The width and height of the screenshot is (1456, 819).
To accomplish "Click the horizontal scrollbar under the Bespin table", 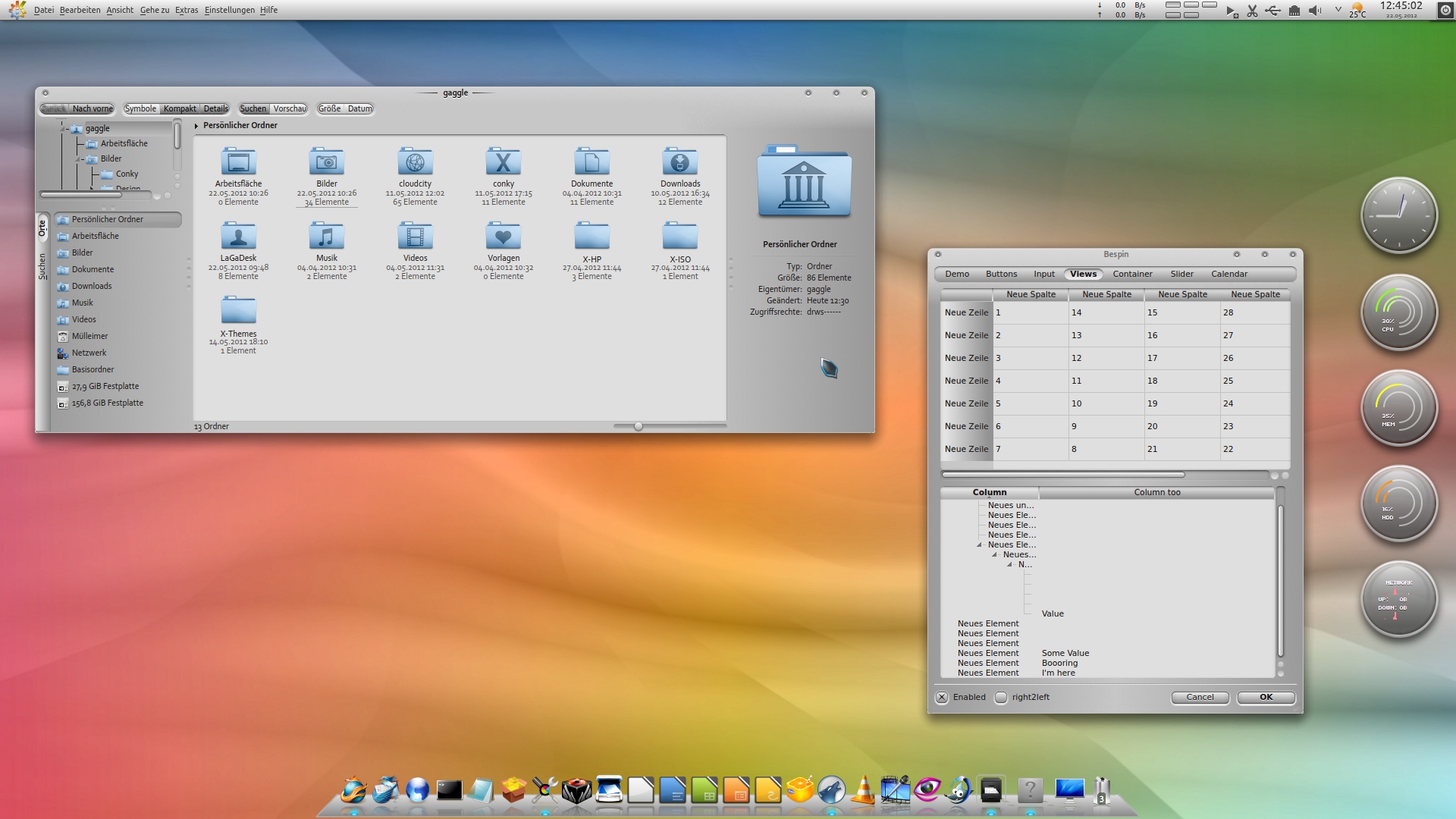I will click(1063, 475).
